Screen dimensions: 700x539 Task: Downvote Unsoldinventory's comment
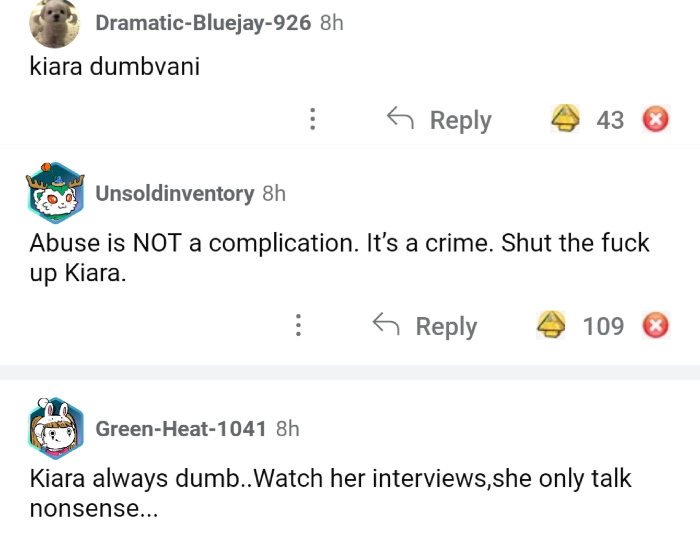point(654,326)
